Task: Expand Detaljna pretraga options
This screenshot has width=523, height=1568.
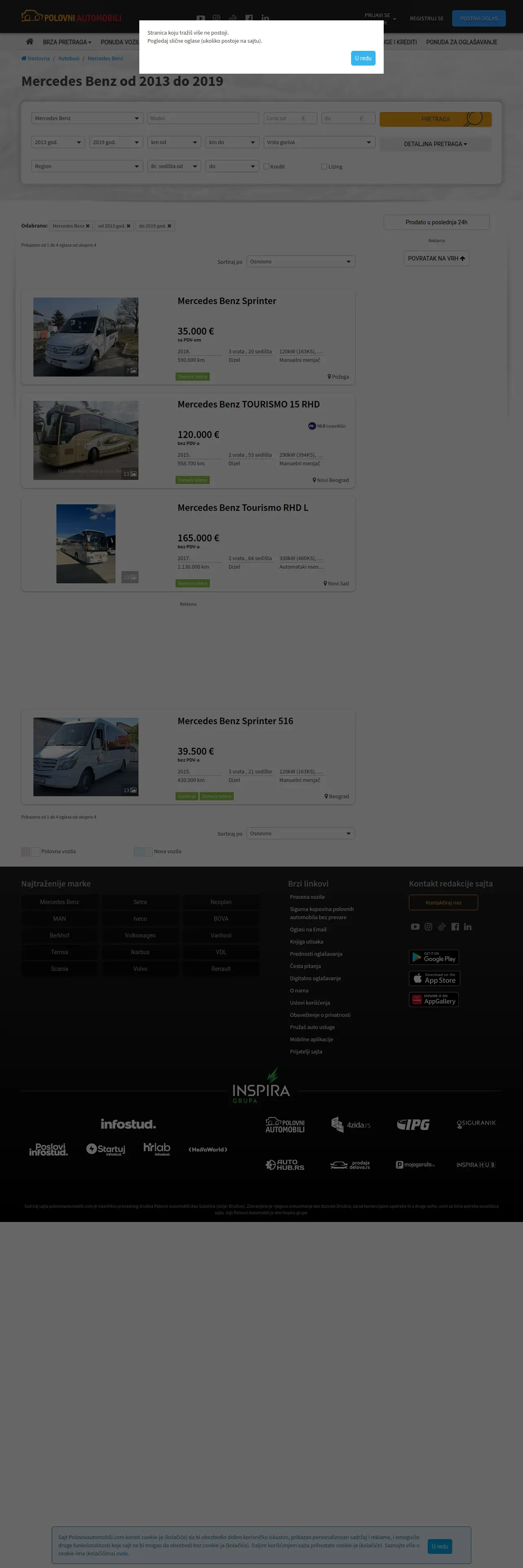Action: tap(435, 144)
